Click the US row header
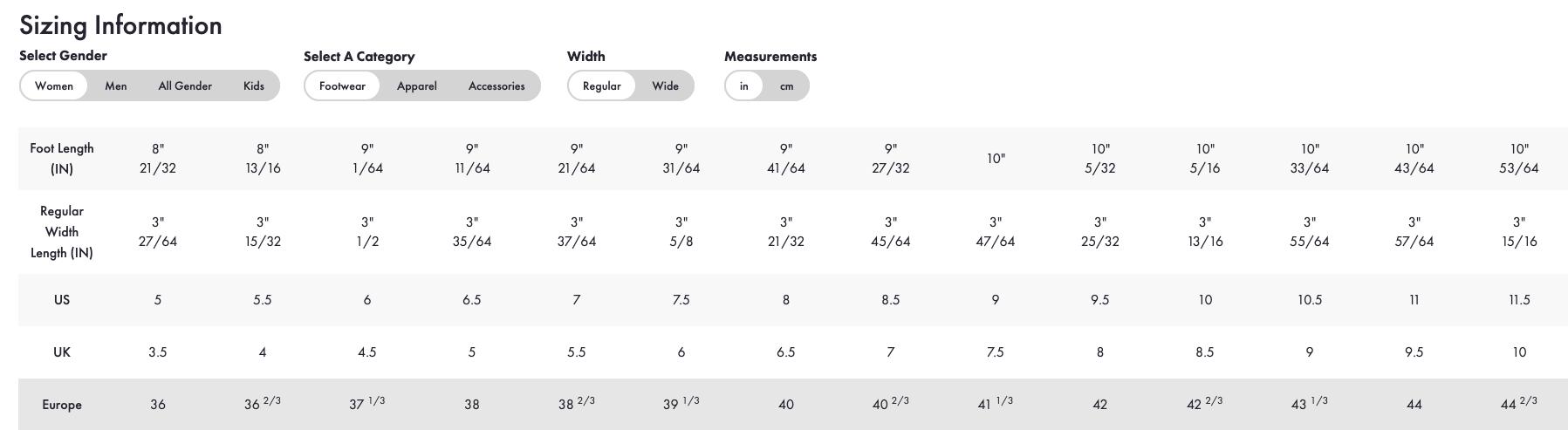This screenshot has height=430, width=1568. click(x=62, y=299)
